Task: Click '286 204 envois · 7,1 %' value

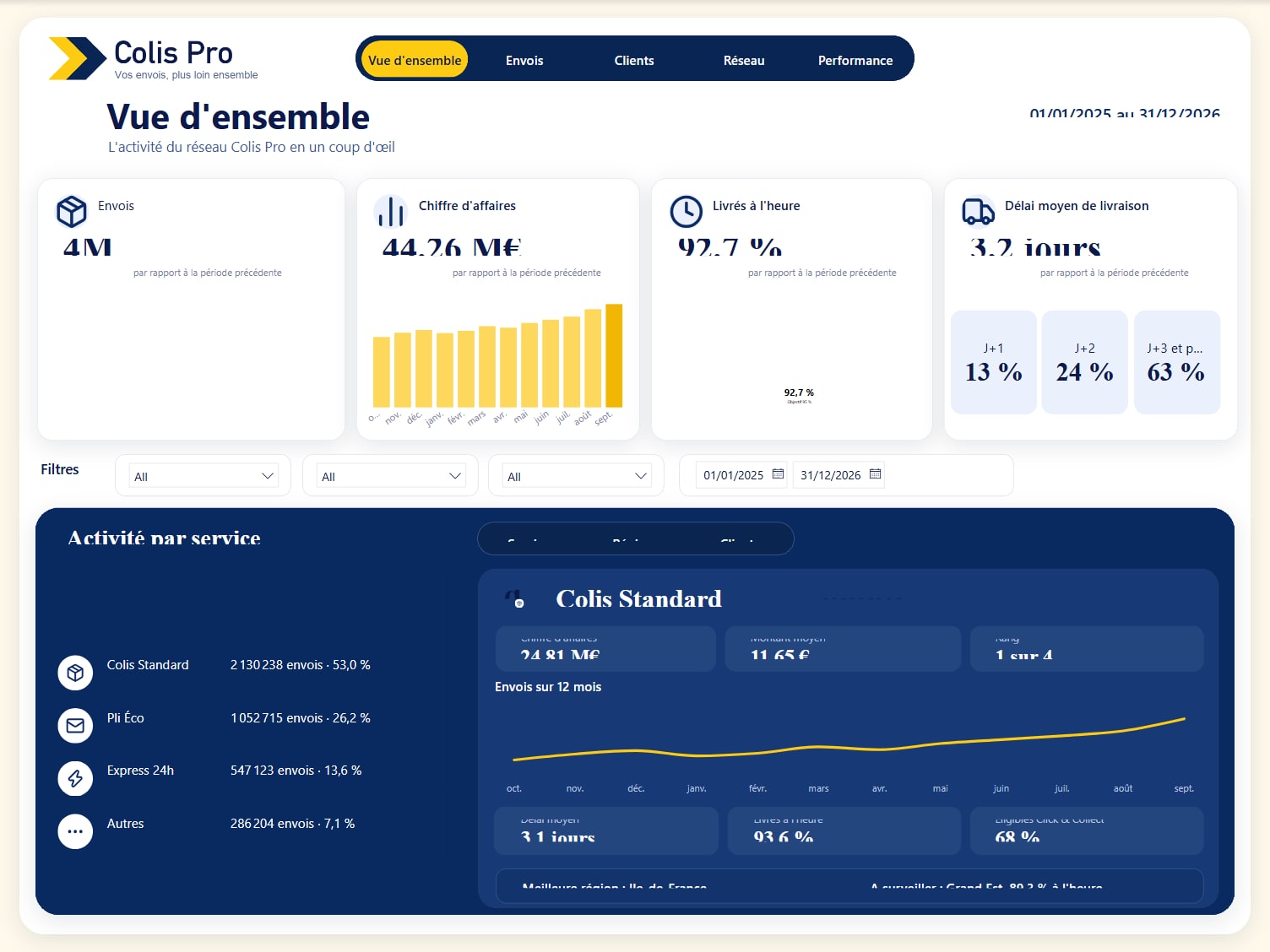Action: 292,824
